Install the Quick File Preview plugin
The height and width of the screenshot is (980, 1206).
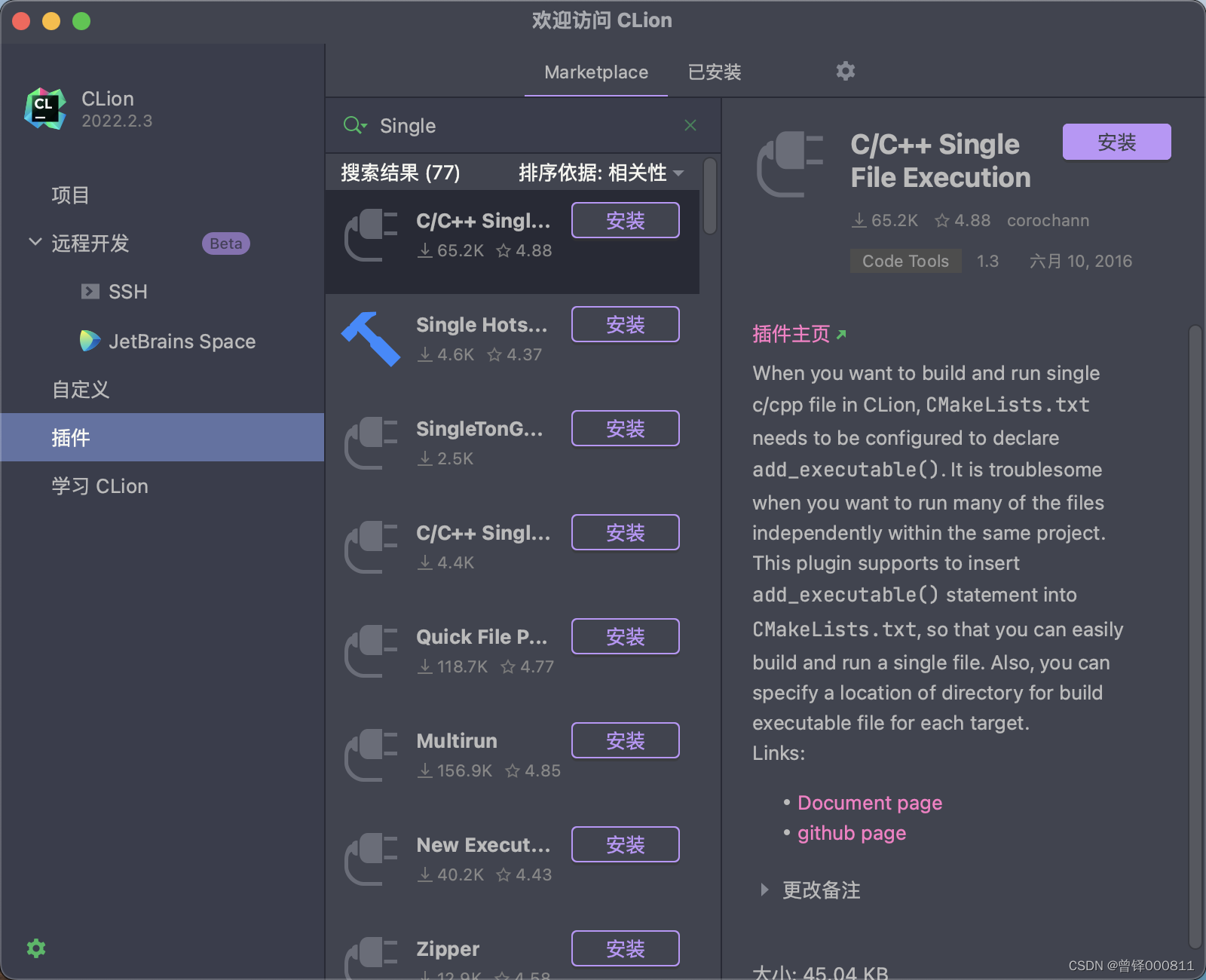(624, 635)
